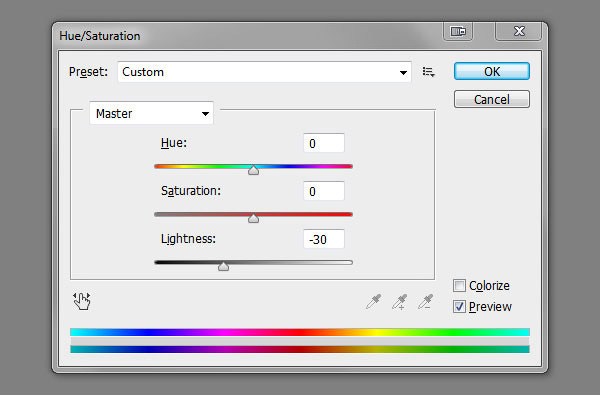Click the Preset dropdown arrow
The width and height of the screenshot is (600, 395).
coord(403,72)
